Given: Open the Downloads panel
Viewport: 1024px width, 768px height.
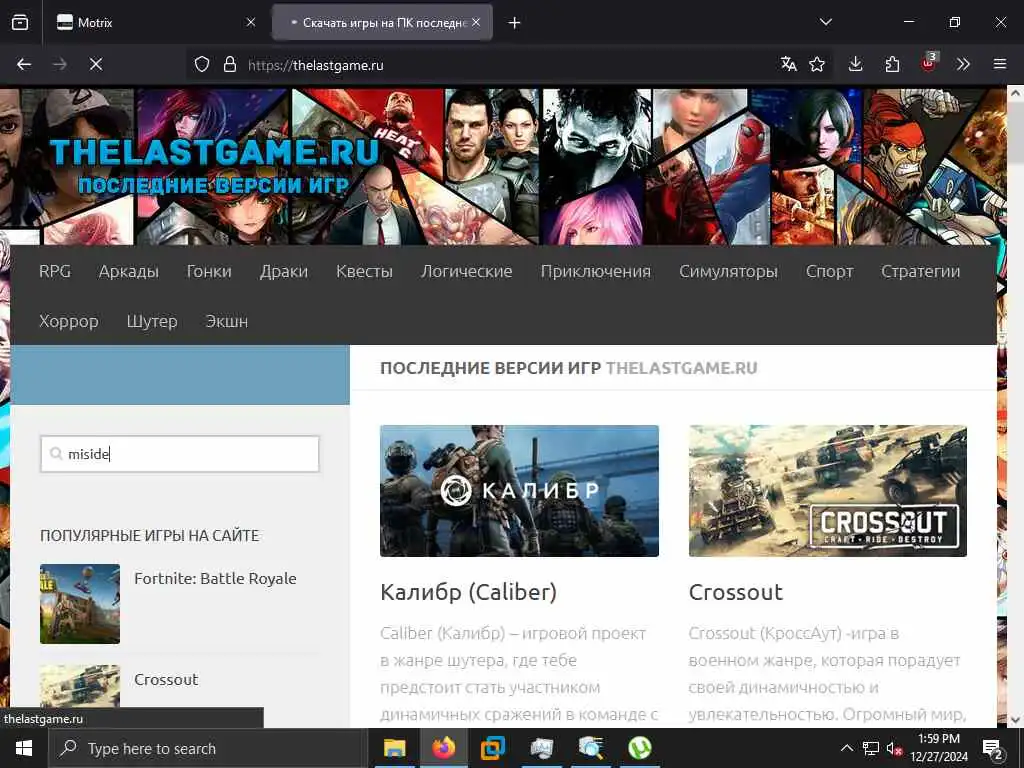Looking at the screenshot, I should [856, 64].
